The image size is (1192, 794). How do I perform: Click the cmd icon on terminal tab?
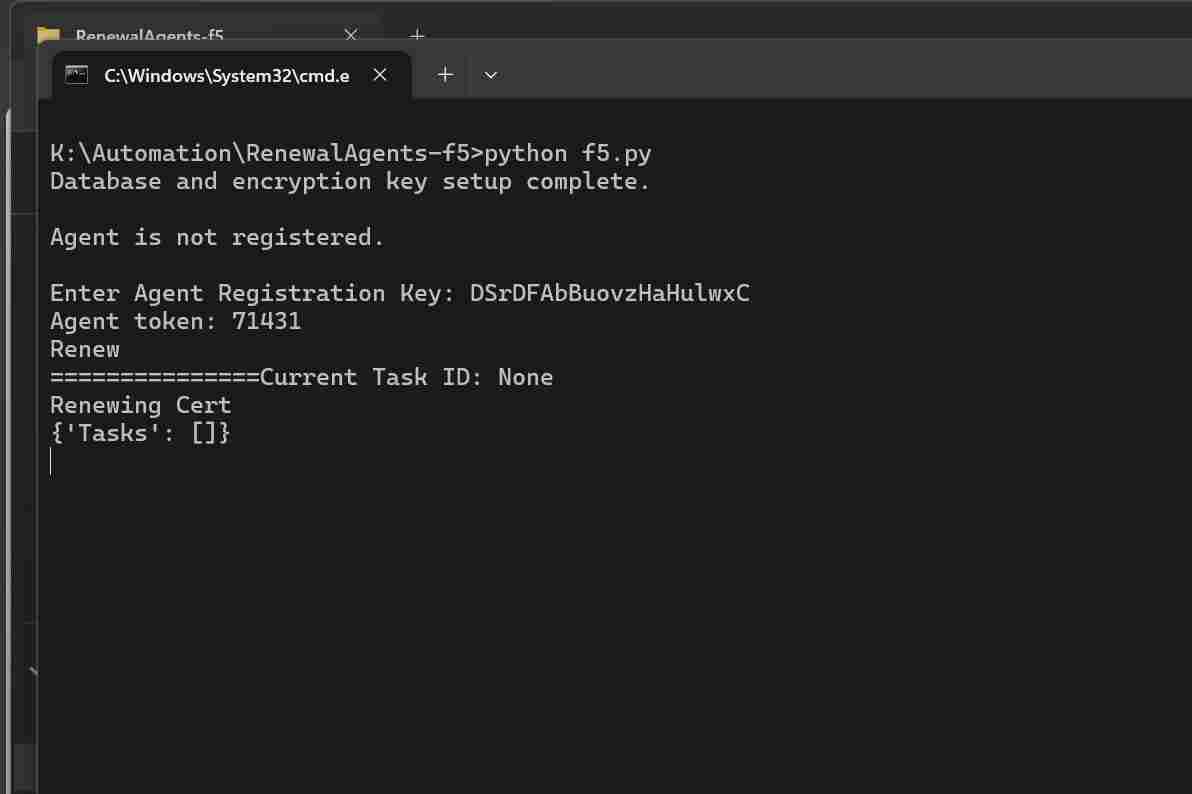tap(76, 75)
